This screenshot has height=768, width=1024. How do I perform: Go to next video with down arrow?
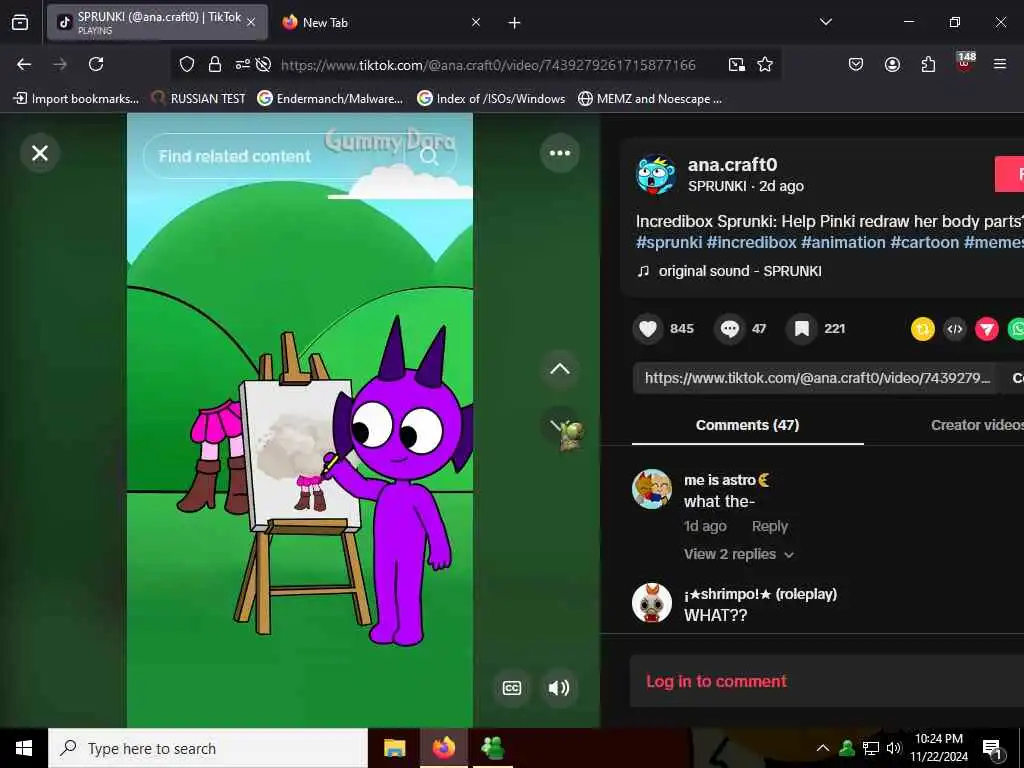click(x=560, y=426)
